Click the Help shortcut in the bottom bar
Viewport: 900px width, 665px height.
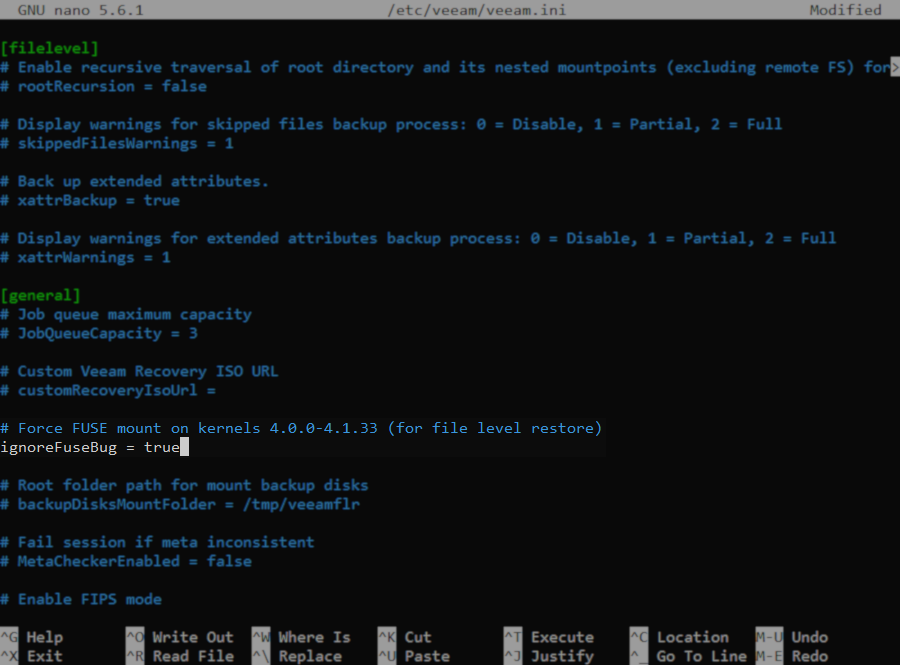point(32,637)
